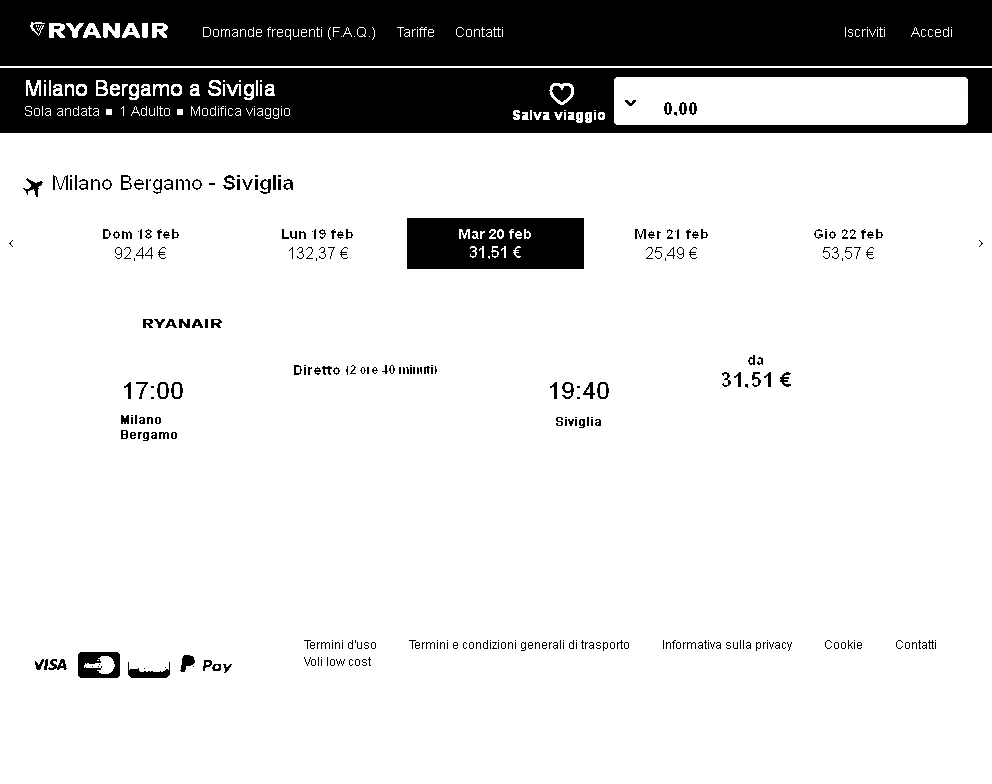Open Domande frequenti (F.A.Q.) menu item
The image size is (992, 784).
tap(288, 32)
